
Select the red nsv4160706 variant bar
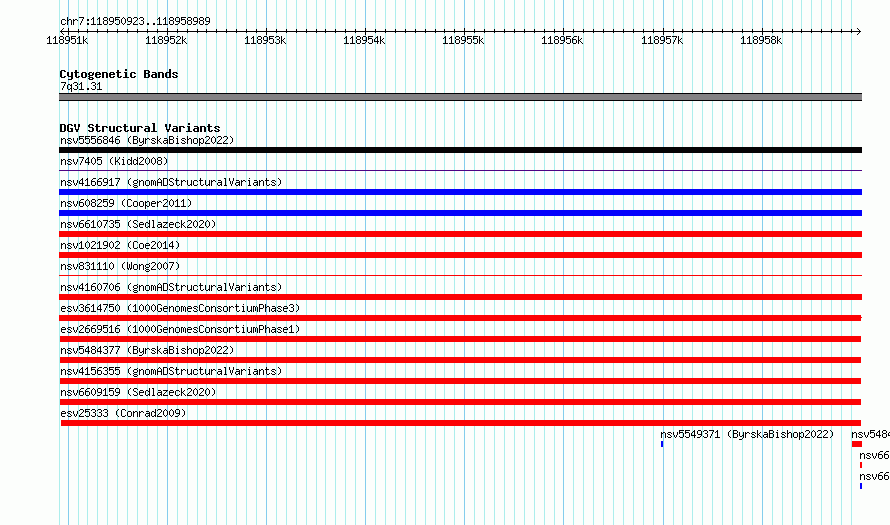tap(460, 297)
